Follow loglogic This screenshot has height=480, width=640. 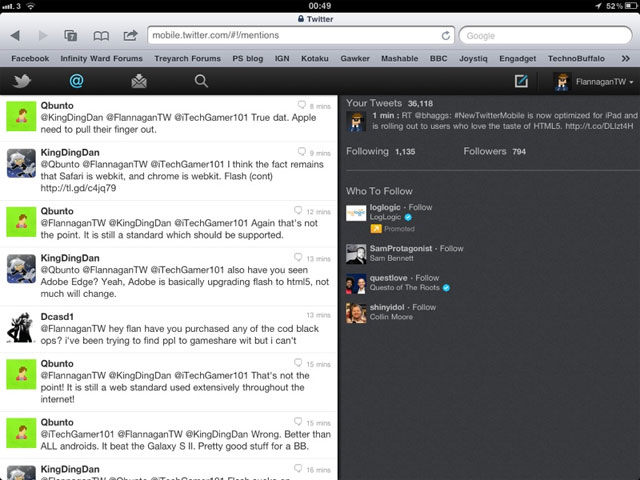(x=420, y=207)
